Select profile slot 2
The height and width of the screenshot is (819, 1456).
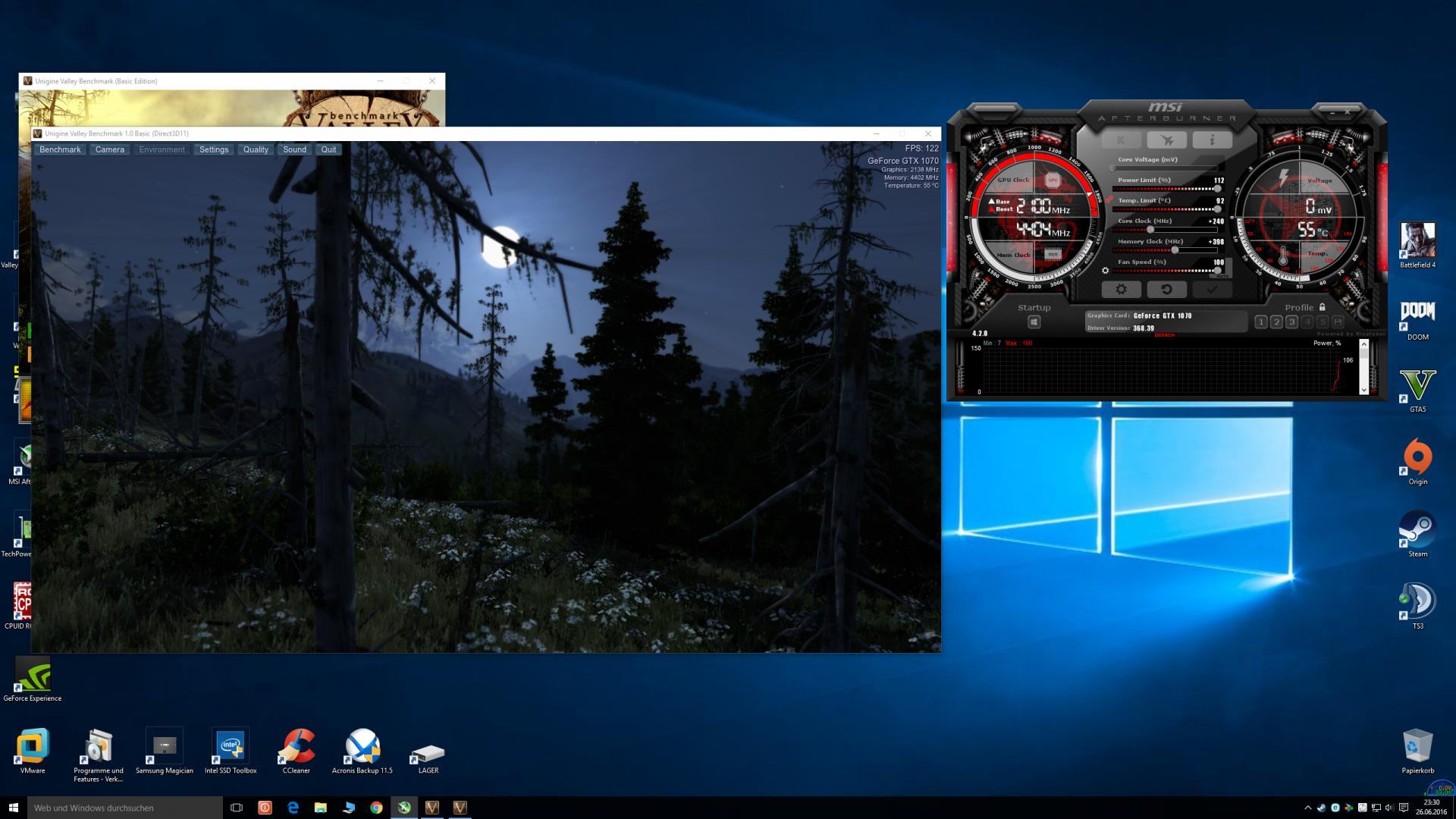(1276, 322)
